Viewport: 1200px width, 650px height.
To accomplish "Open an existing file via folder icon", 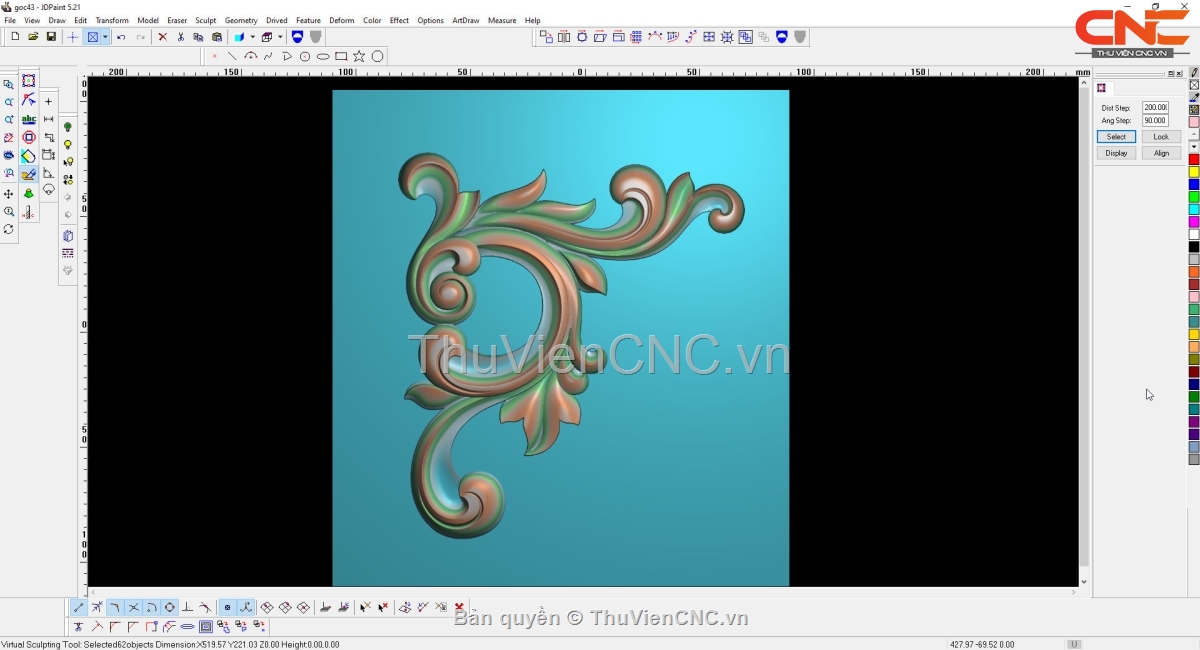I will (x=33, y=37).
